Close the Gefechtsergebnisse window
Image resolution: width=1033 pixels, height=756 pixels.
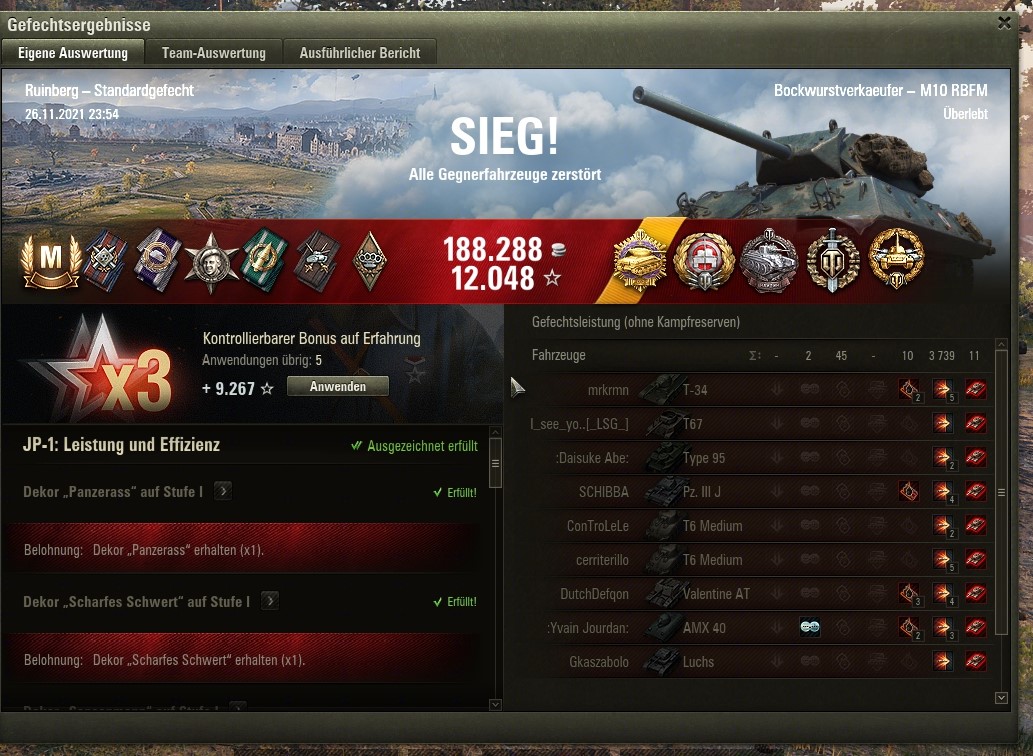[x=1004, y=23]
